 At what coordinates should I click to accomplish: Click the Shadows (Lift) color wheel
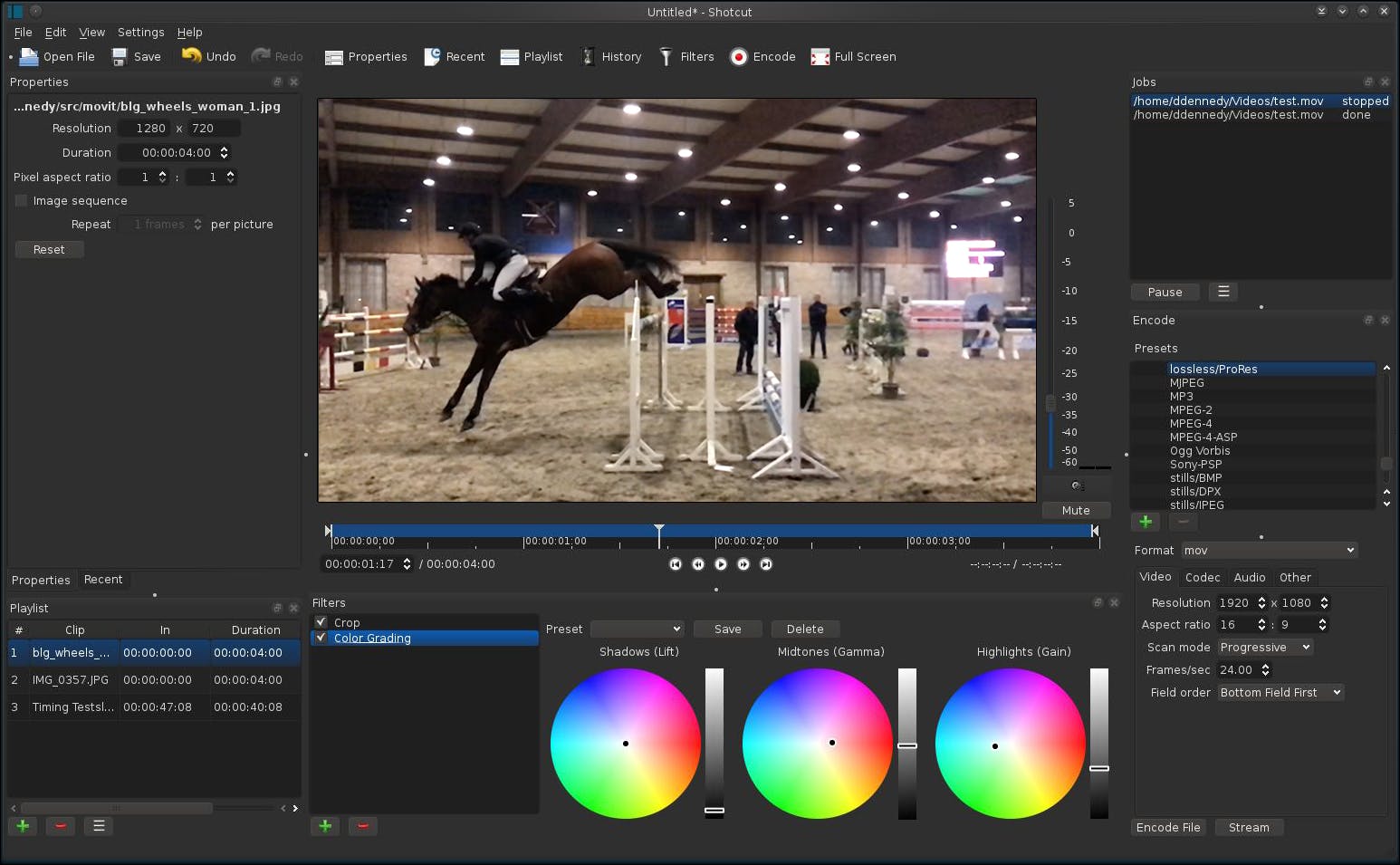[625, 744]
